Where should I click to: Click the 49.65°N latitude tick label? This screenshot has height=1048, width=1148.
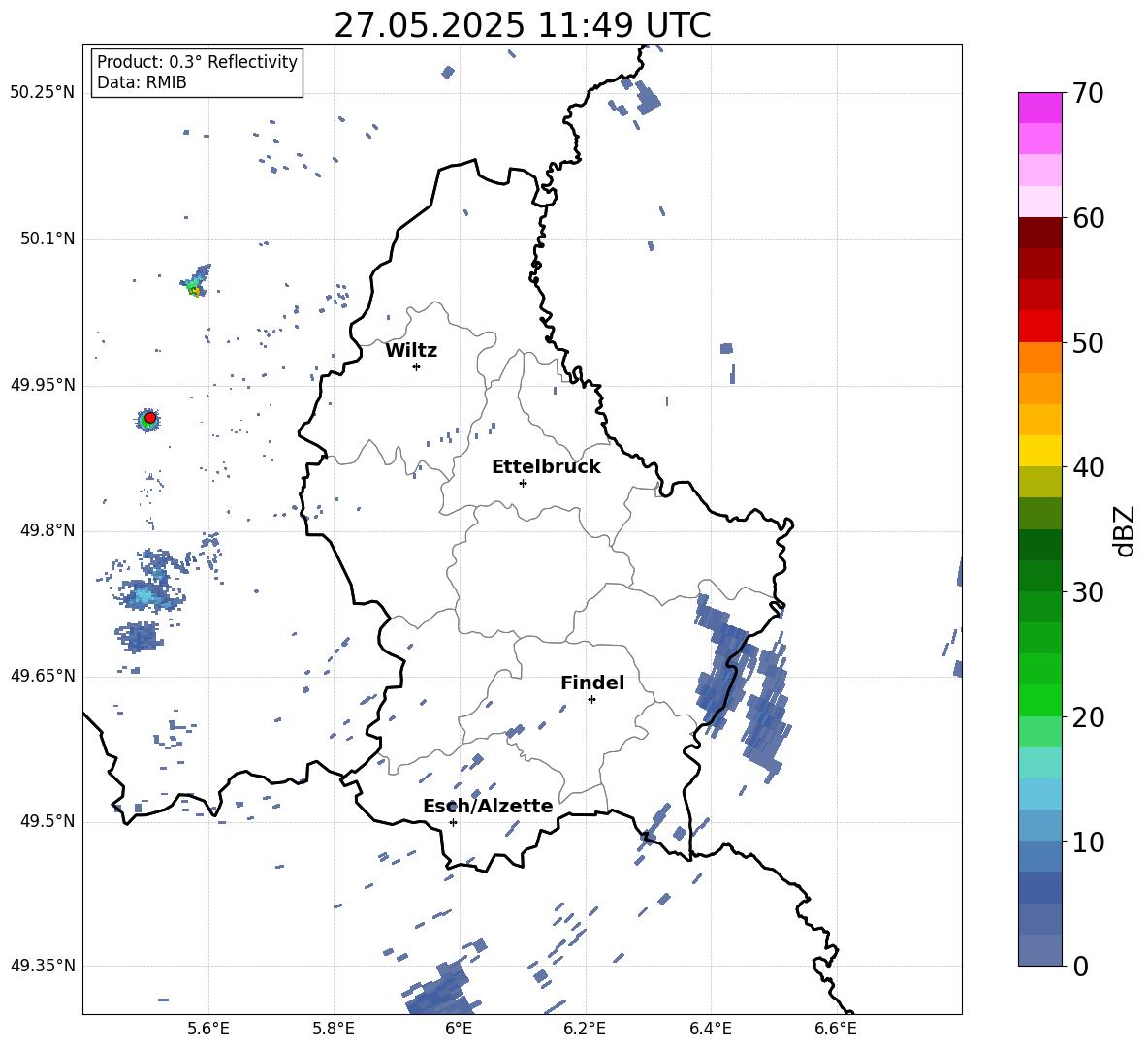[43, 676]
